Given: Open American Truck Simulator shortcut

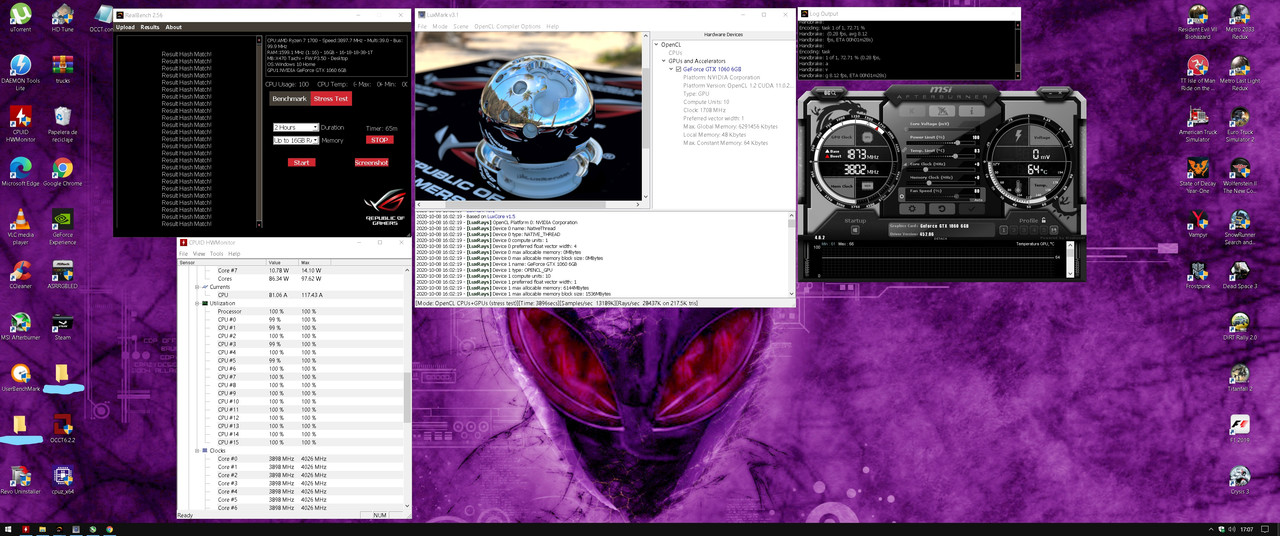Looking at the screenshot, I should click(1197, 124).
